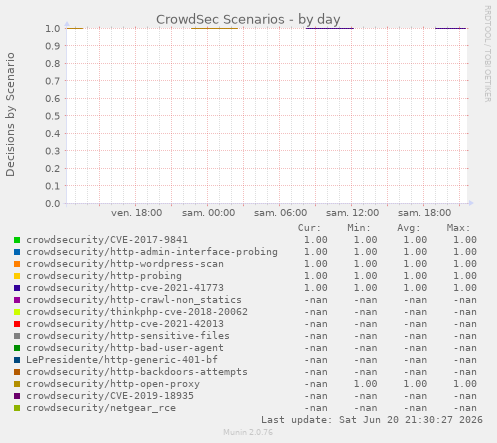Select the LePresidente/http-generic-401-bf label
The height and width of the screenshot is (443, 497).
[122, 360]
